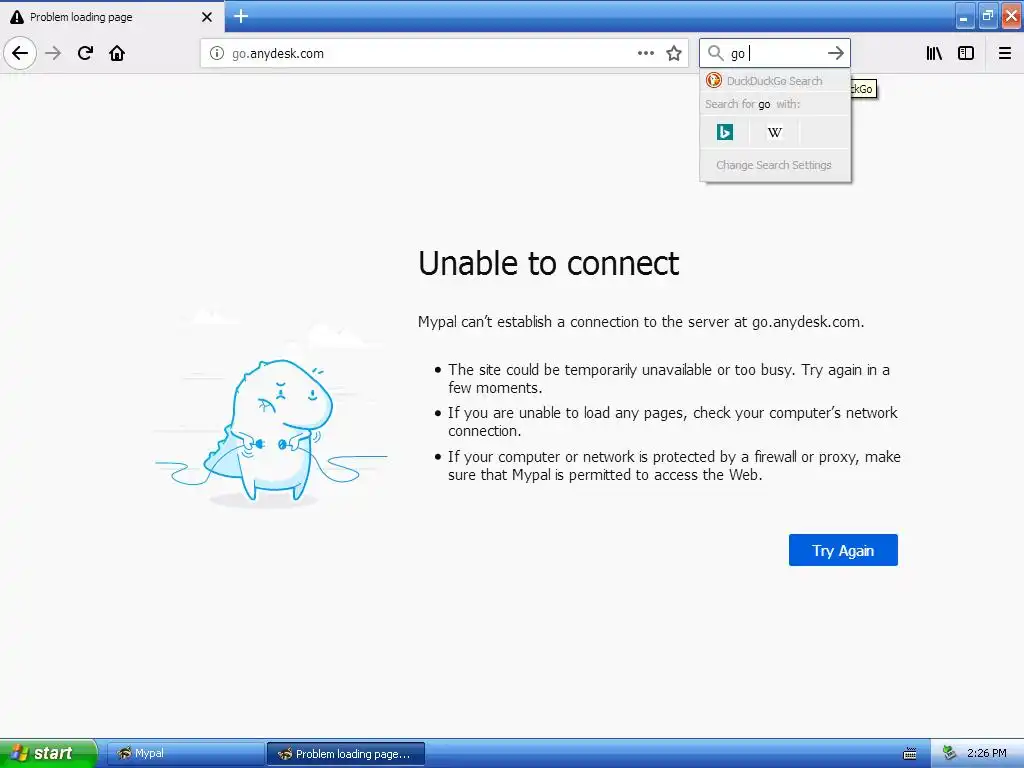
Task: Switch to Mypal taskbar window
Action: (185, 754)
